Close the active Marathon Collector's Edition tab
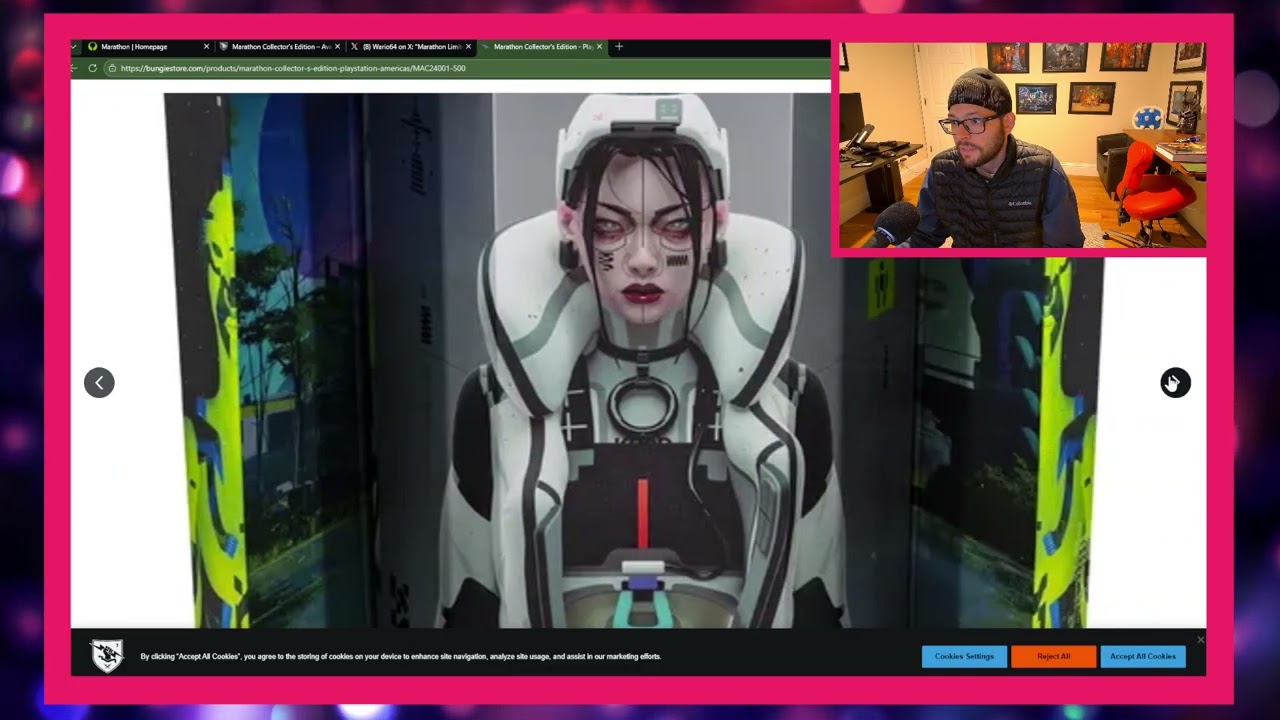 coord(599,46)
